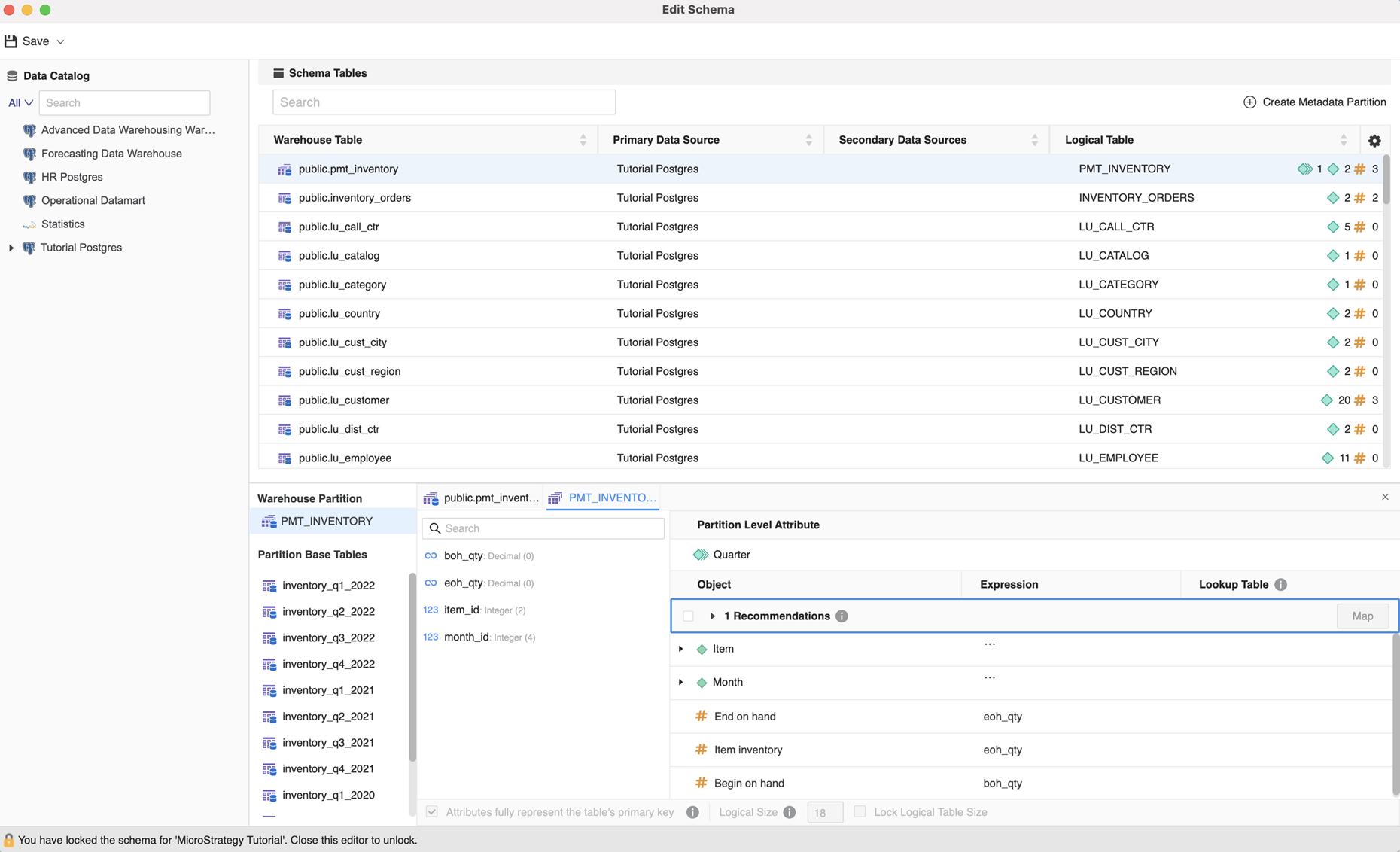The width and height of the screenshot is (1400, 852).
Task: Select the PMT_INVENTO... logical table tab
Action: pos(603,498)
